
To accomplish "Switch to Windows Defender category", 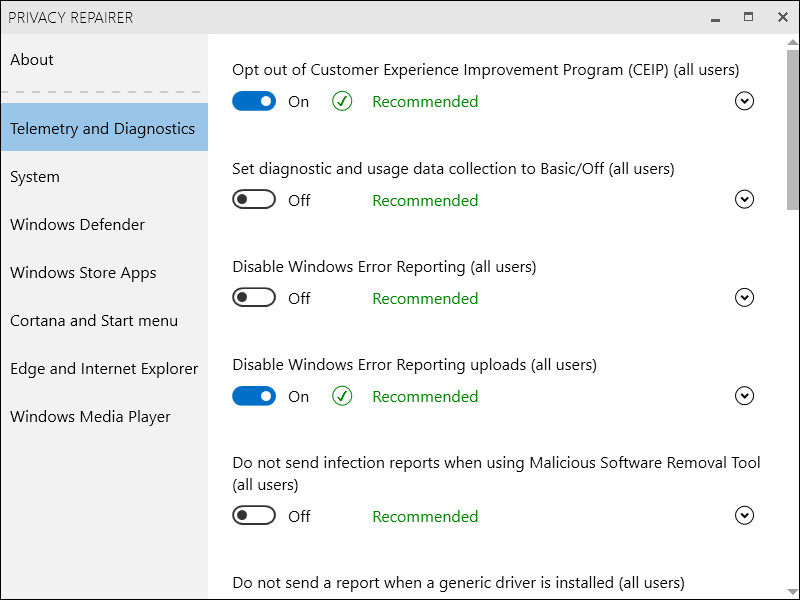I will [x=77, y=225].
